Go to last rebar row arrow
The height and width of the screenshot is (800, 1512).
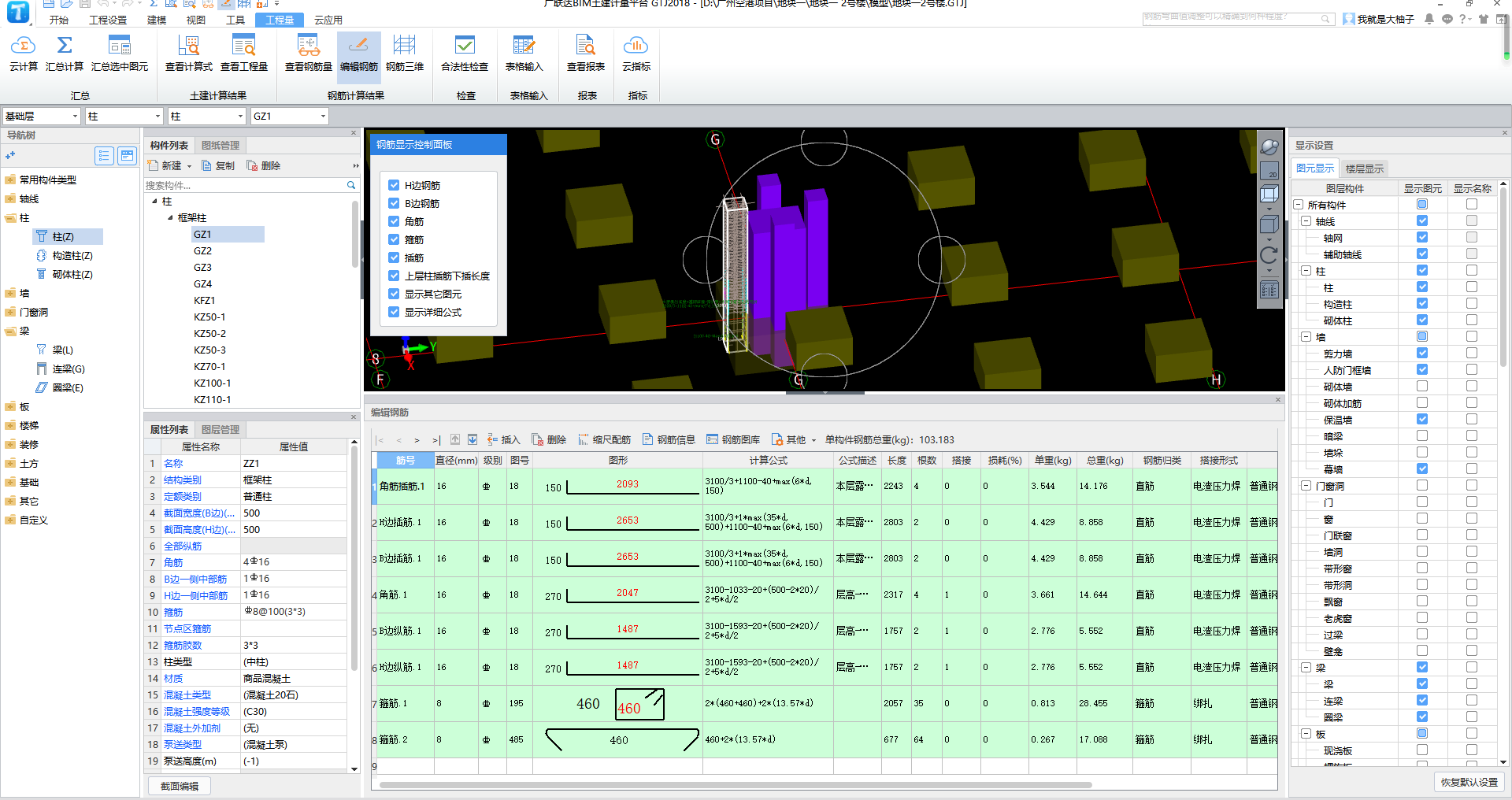435,440
